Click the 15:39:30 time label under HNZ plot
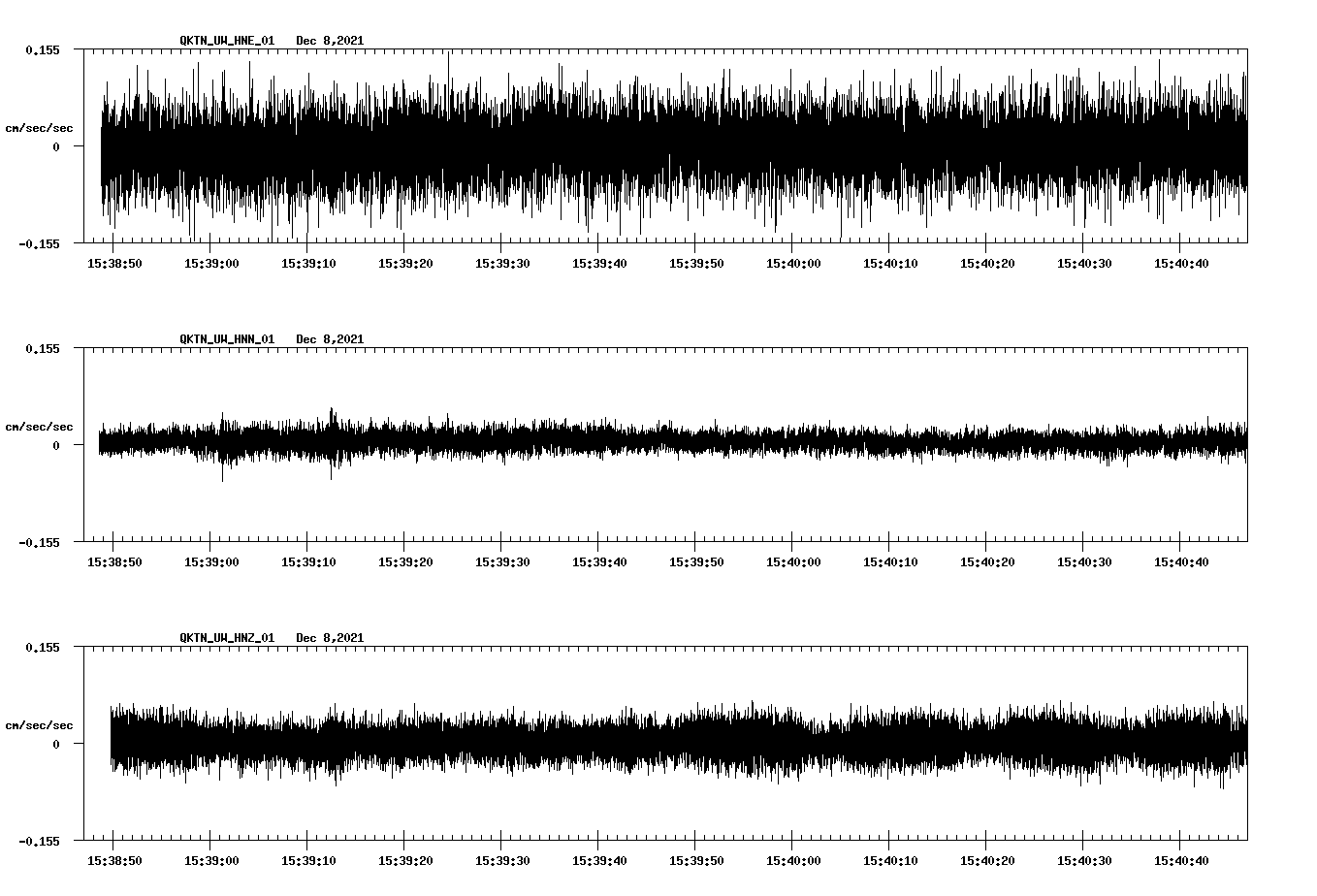1317x896 pixels. click(502, 861)
